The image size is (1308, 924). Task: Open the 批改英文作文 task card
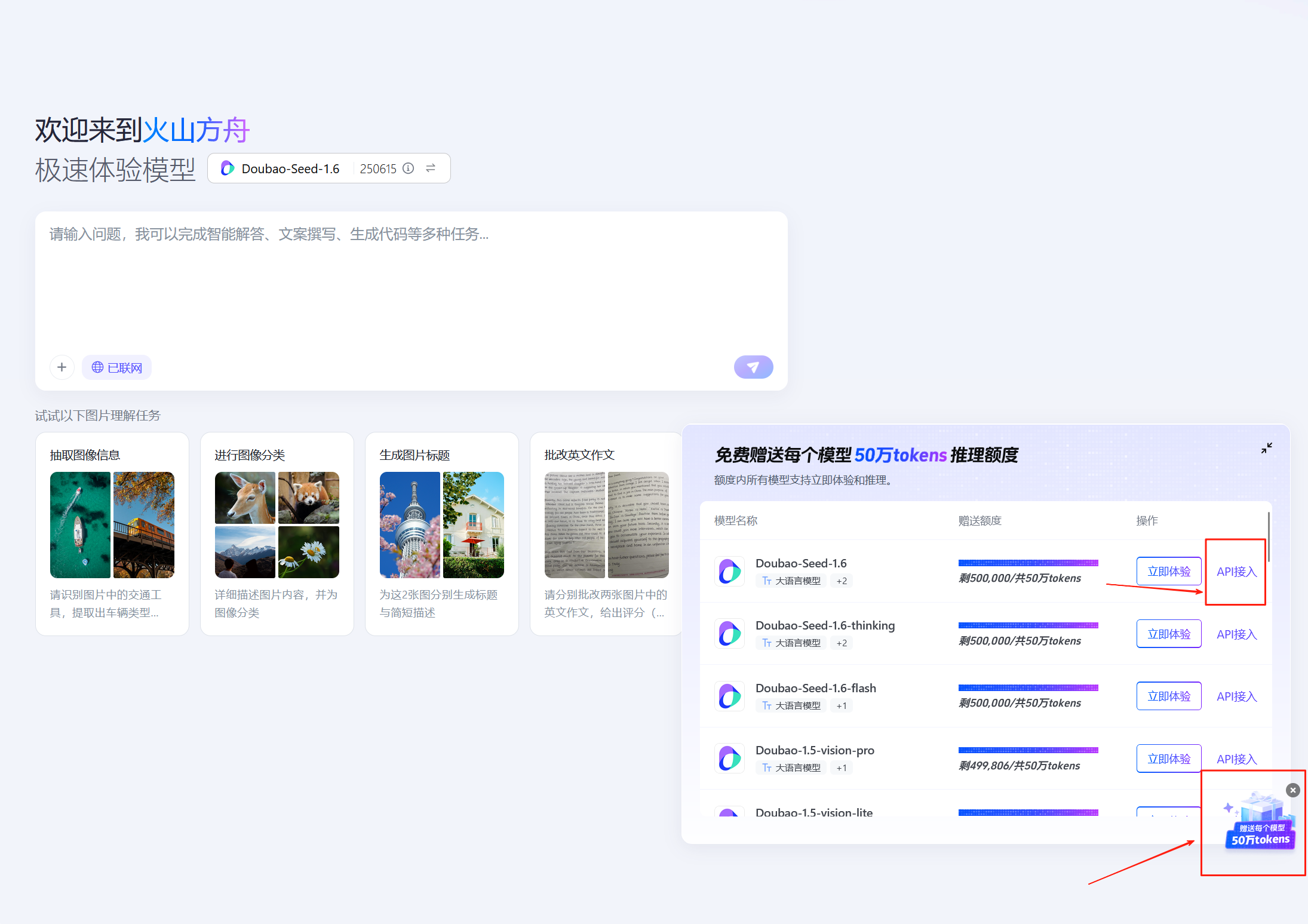pos(606,534)
